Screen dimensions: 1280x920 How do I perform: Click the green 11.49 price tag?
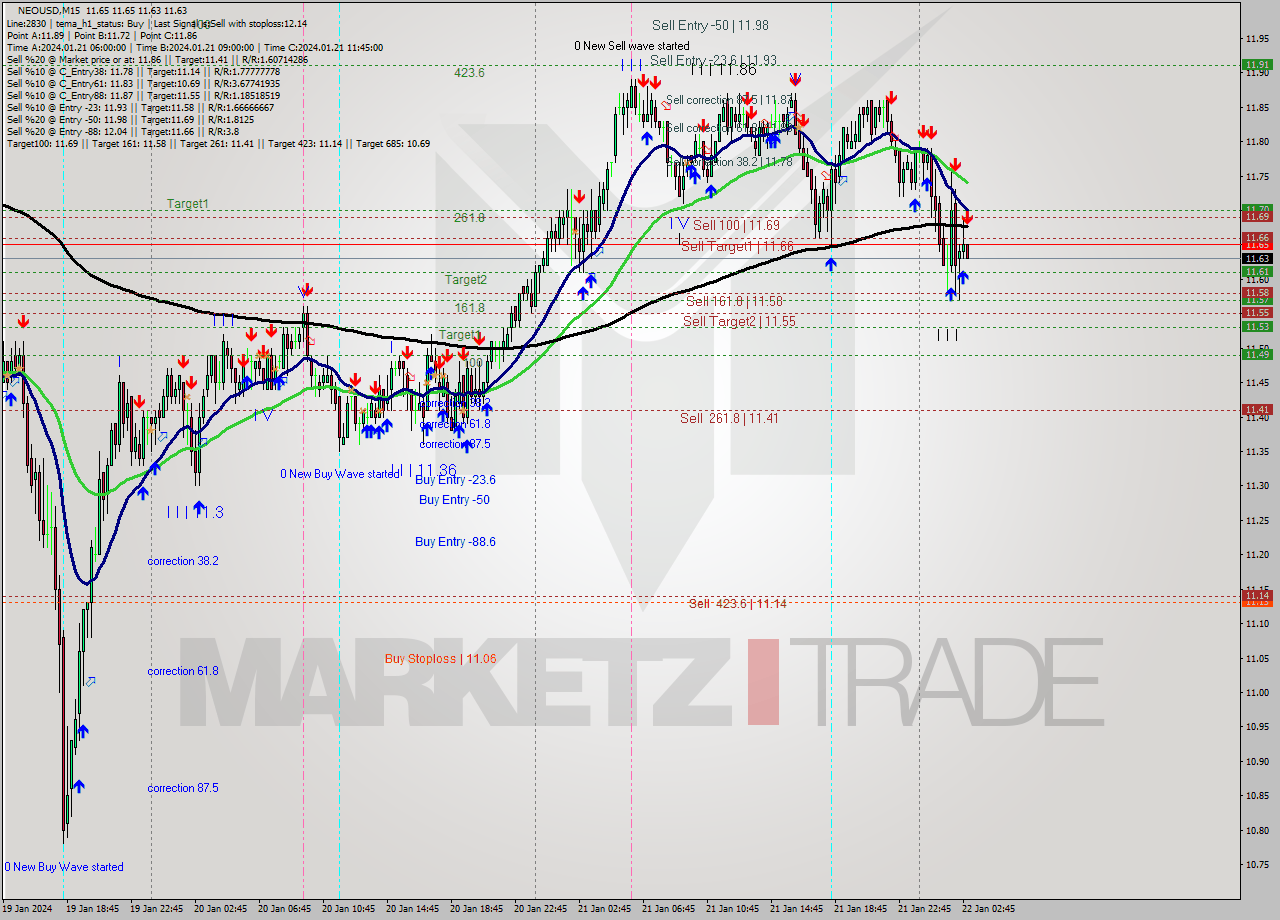(x=1257, y=354)
